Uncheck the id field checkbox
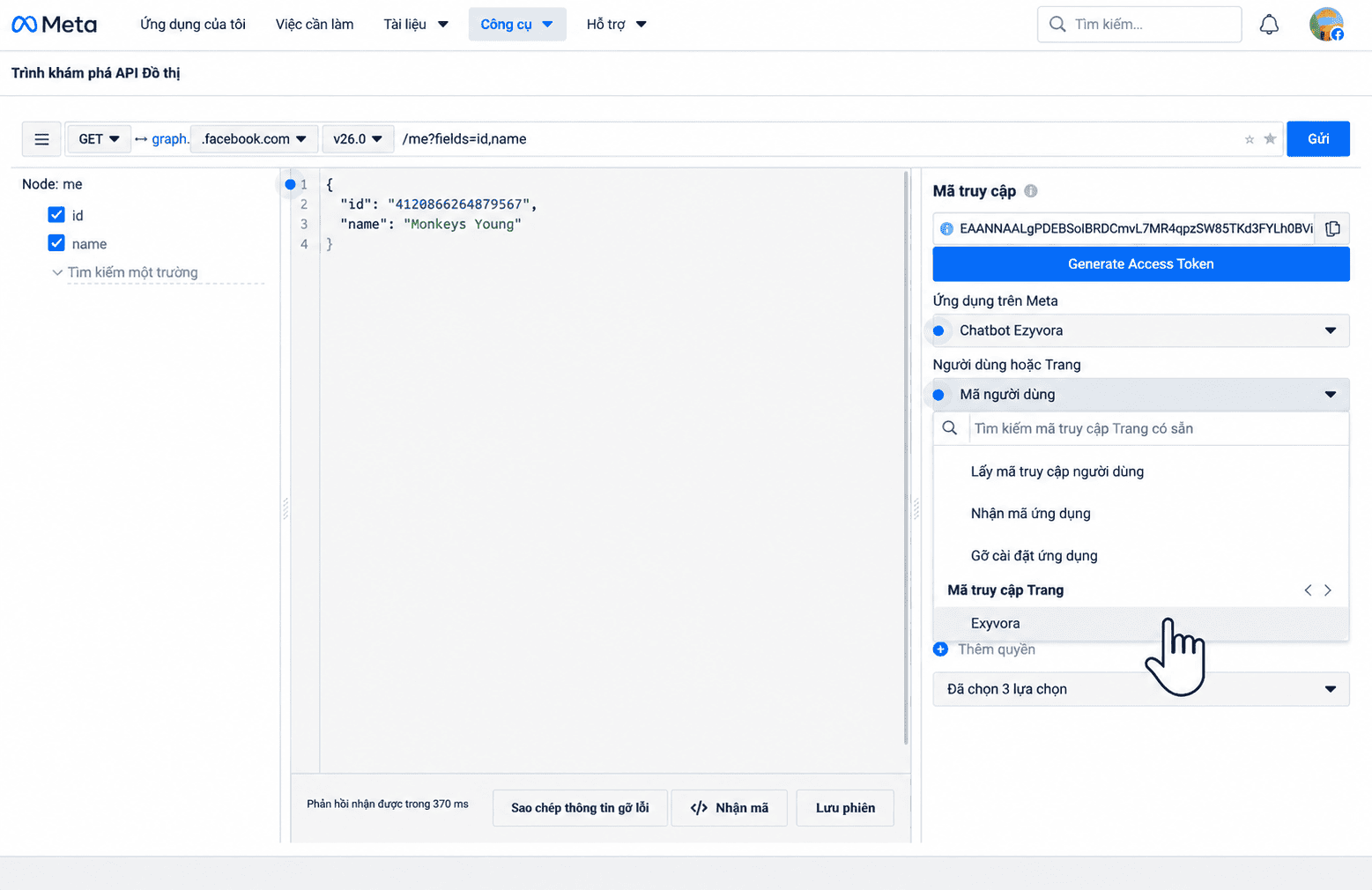The width and height of the screenshot is (1372, 890). tap(56, 215)
